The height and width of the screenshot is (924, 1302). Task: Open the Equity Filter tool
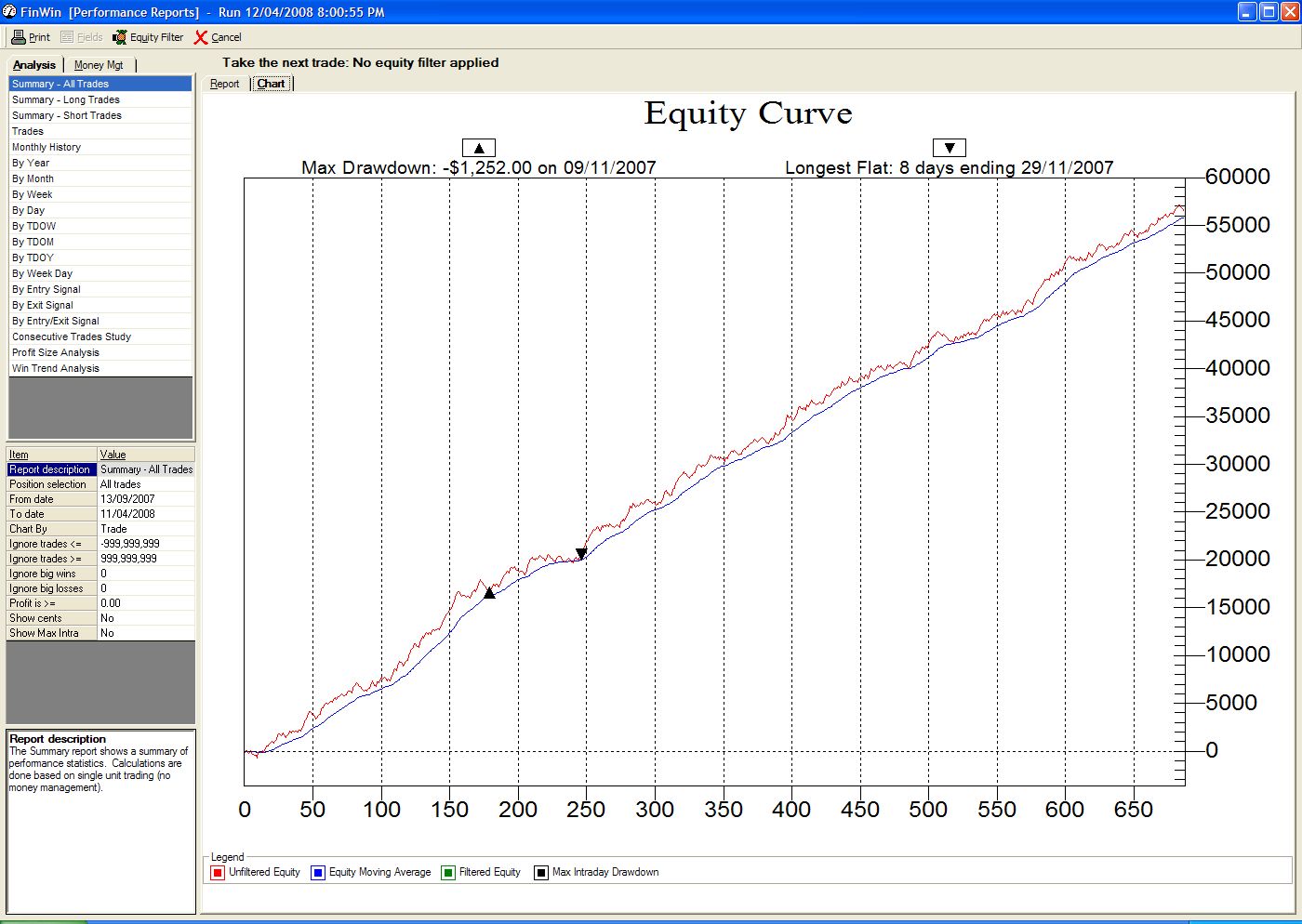point(148,37)
